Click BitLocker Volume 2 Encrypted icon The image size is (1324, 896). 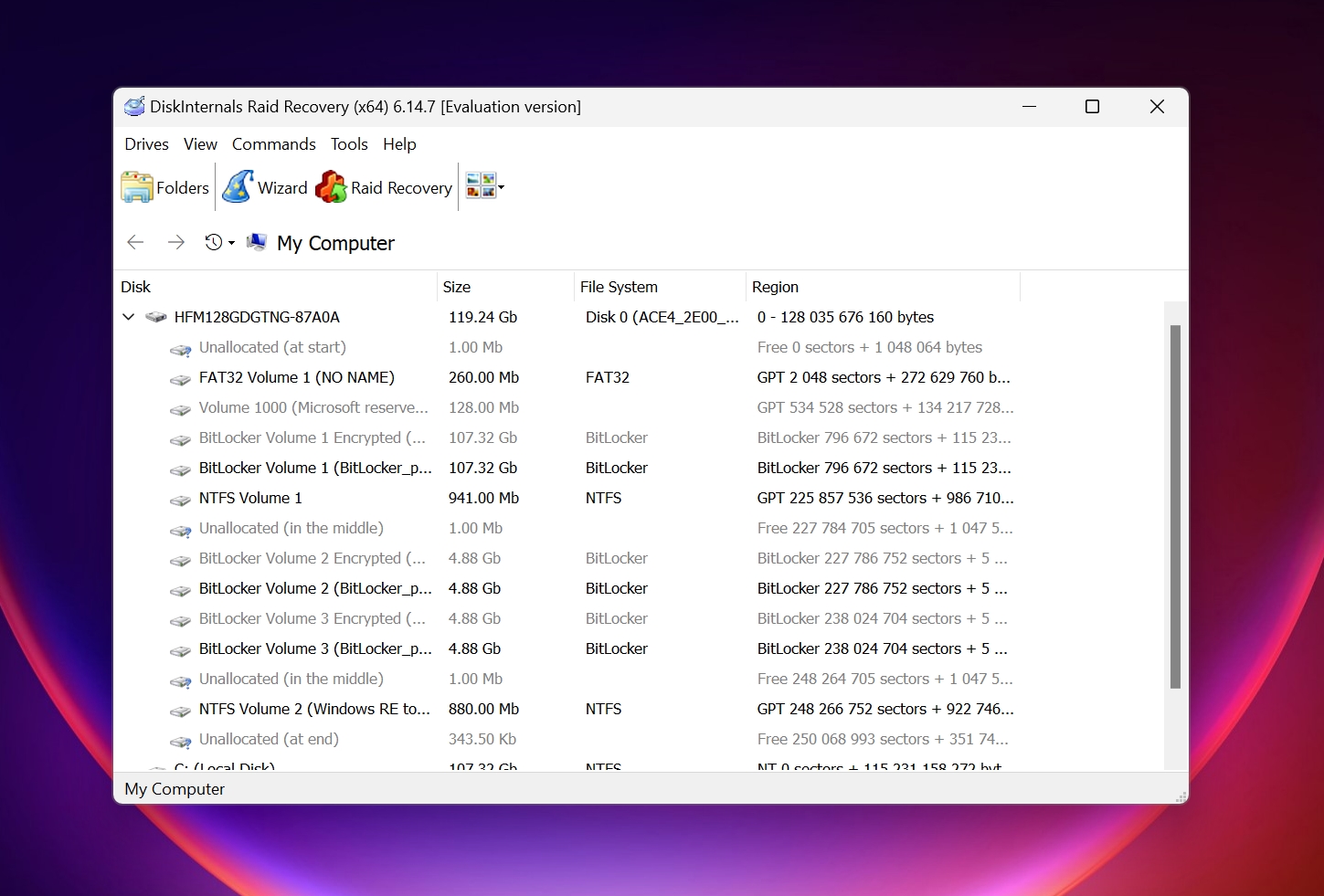181,559
